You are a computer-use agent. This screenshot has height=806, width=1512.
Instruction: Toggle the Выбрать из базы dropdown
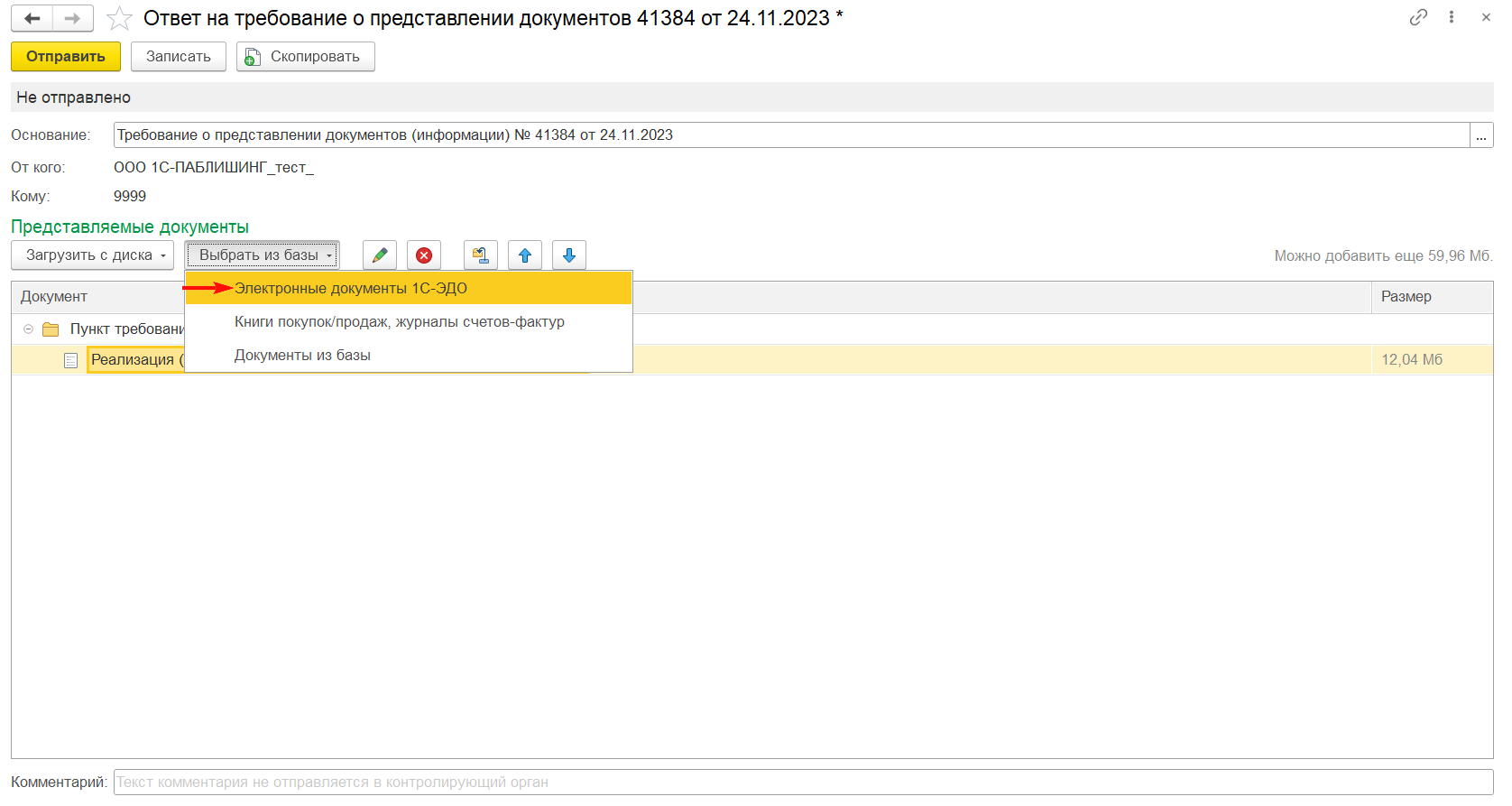(263, 255)
